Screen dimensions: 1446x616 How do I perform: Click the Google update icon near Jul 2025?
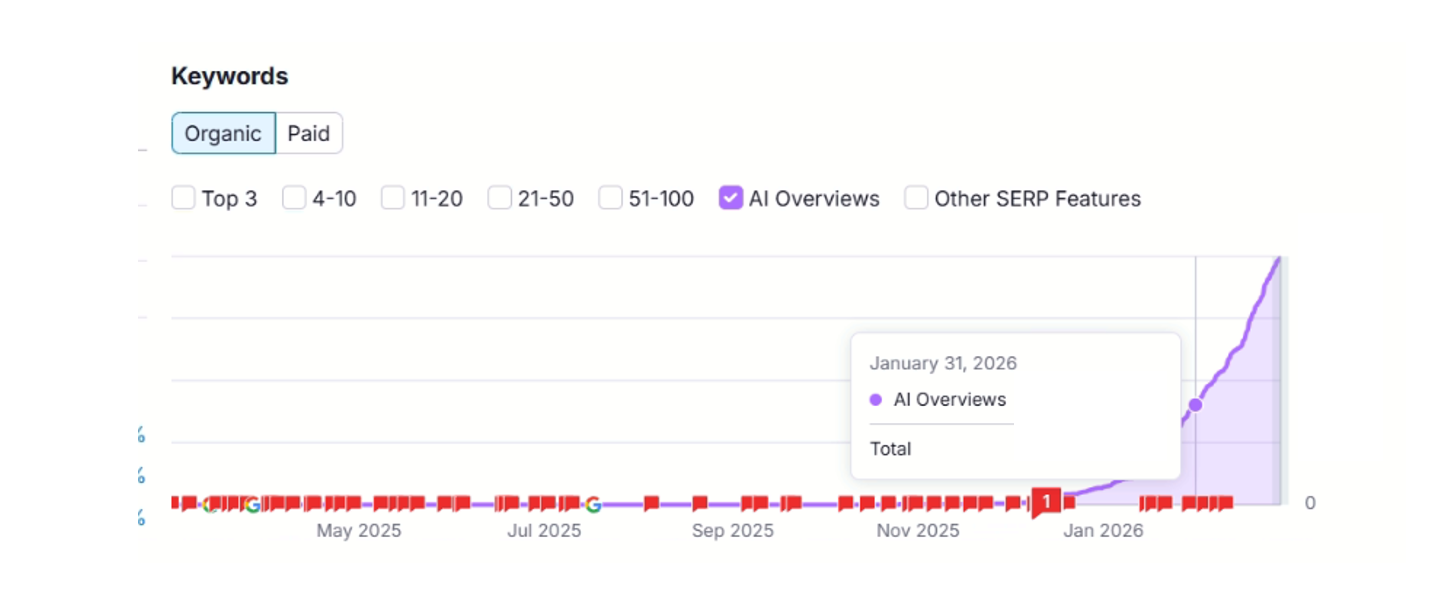pos(593,504)
